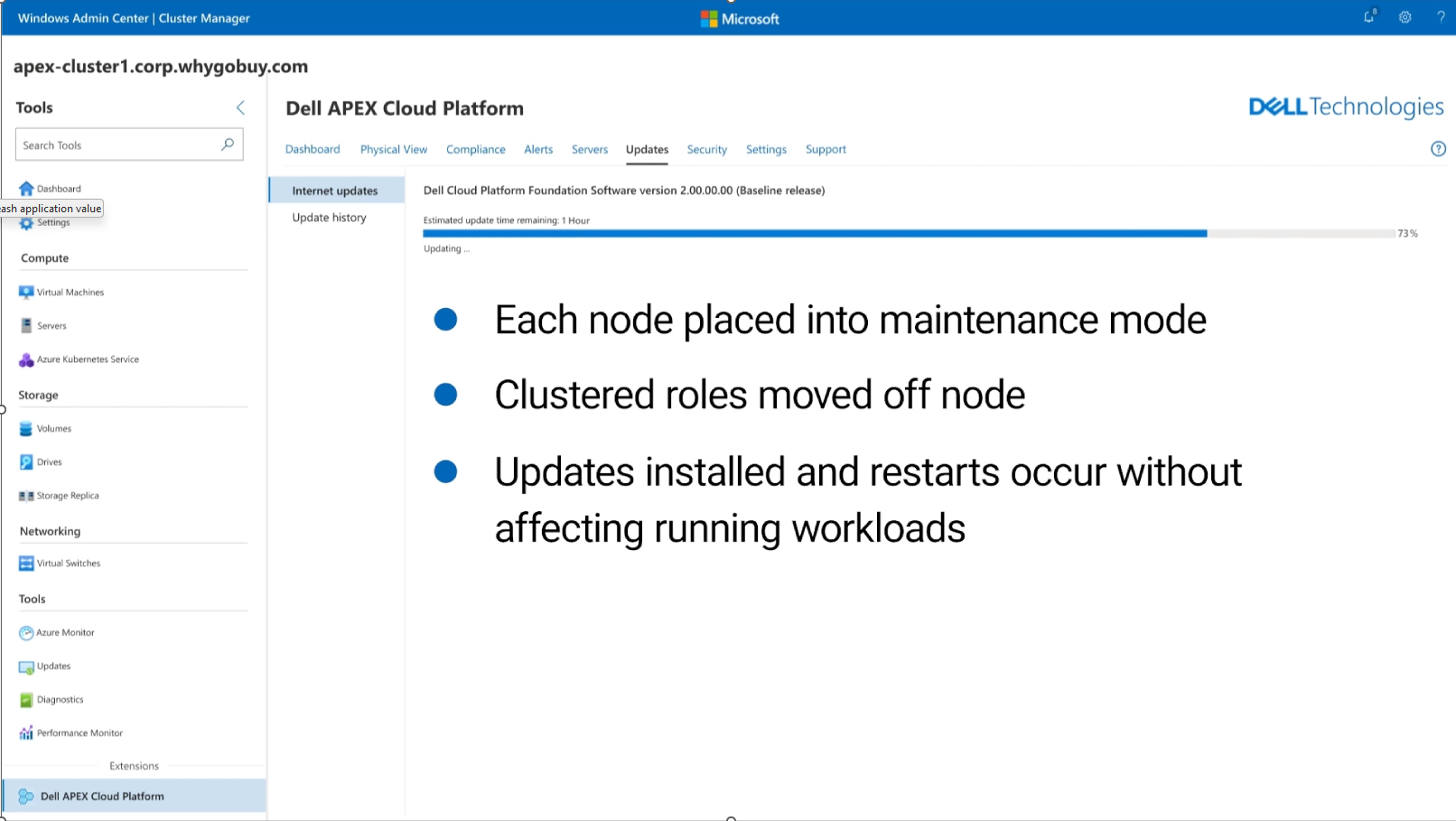Click the circled help icon below Dell logo

click(1438, 149)
